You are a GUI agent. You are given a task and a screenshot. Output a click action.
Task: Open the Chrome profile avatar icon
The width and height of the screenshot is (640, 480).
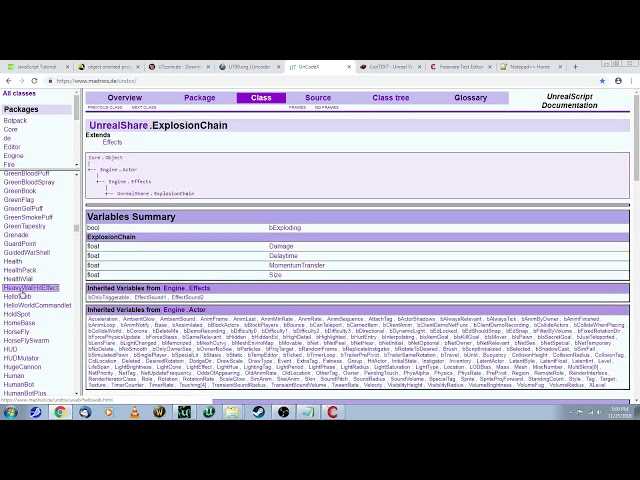coord(618,81)
